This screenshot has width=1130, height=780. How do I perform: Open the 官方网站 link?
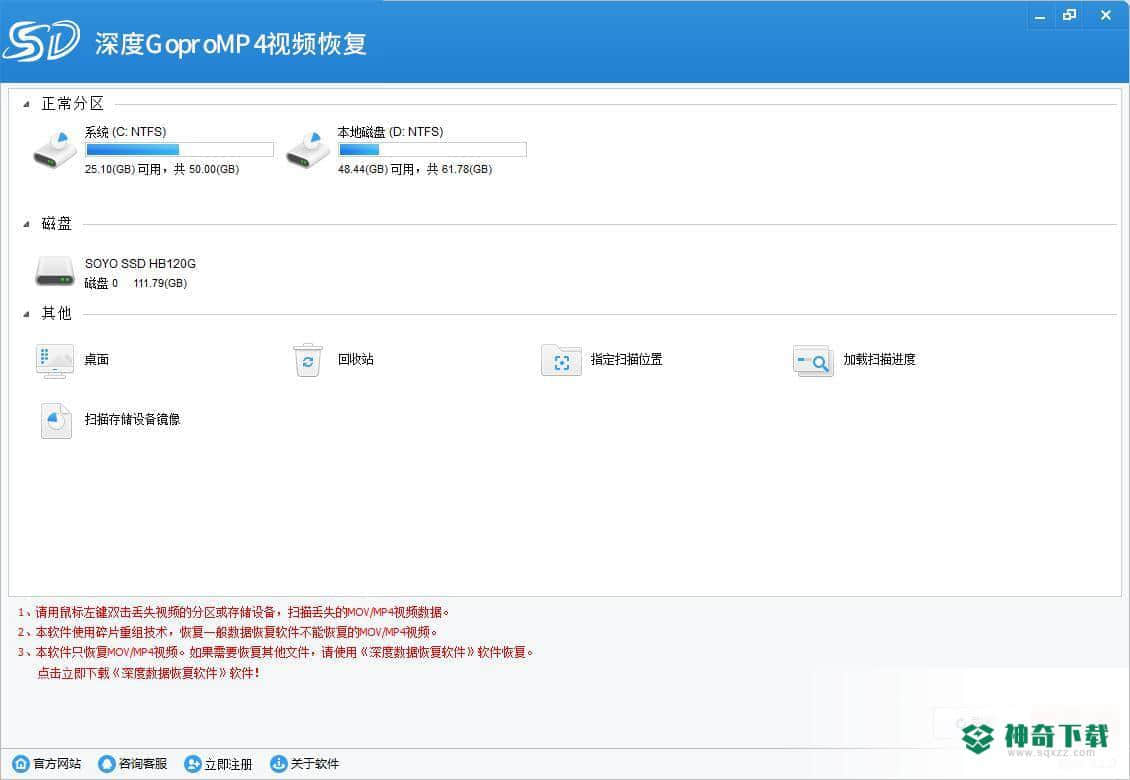(57, 763)
